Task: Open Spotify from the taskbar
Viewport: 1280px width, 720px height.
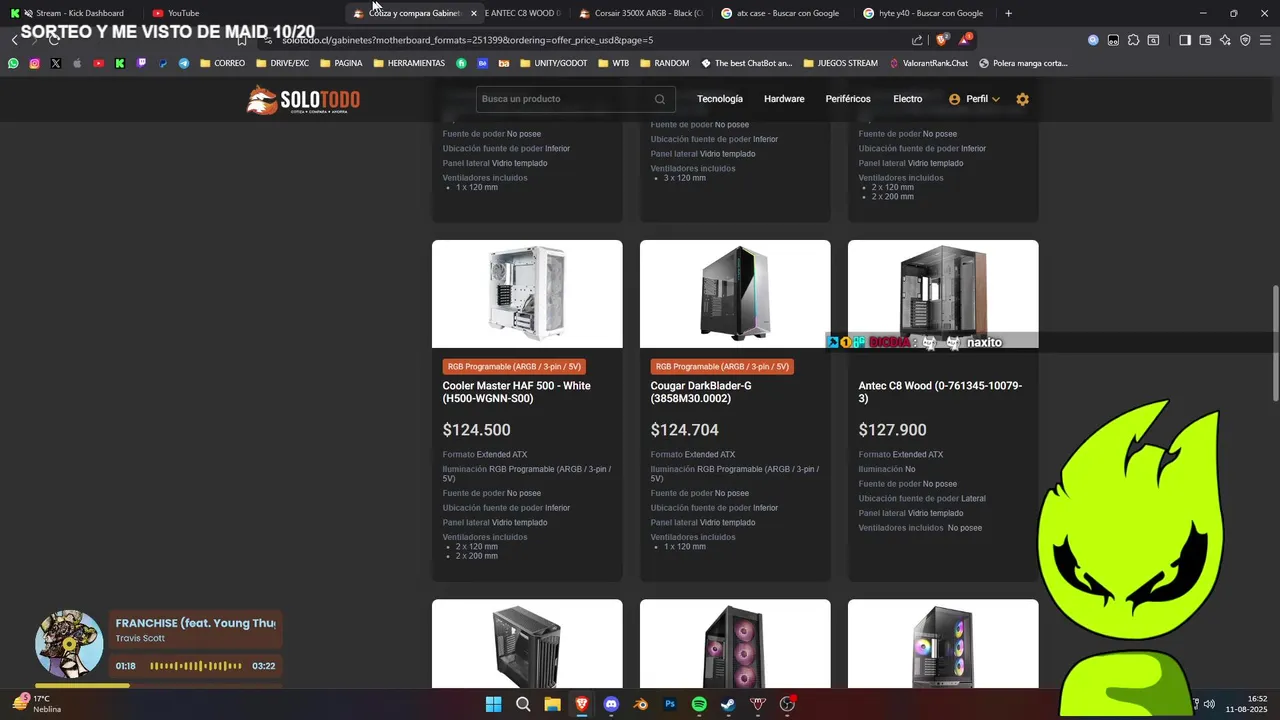Action: tap(699, 704)
